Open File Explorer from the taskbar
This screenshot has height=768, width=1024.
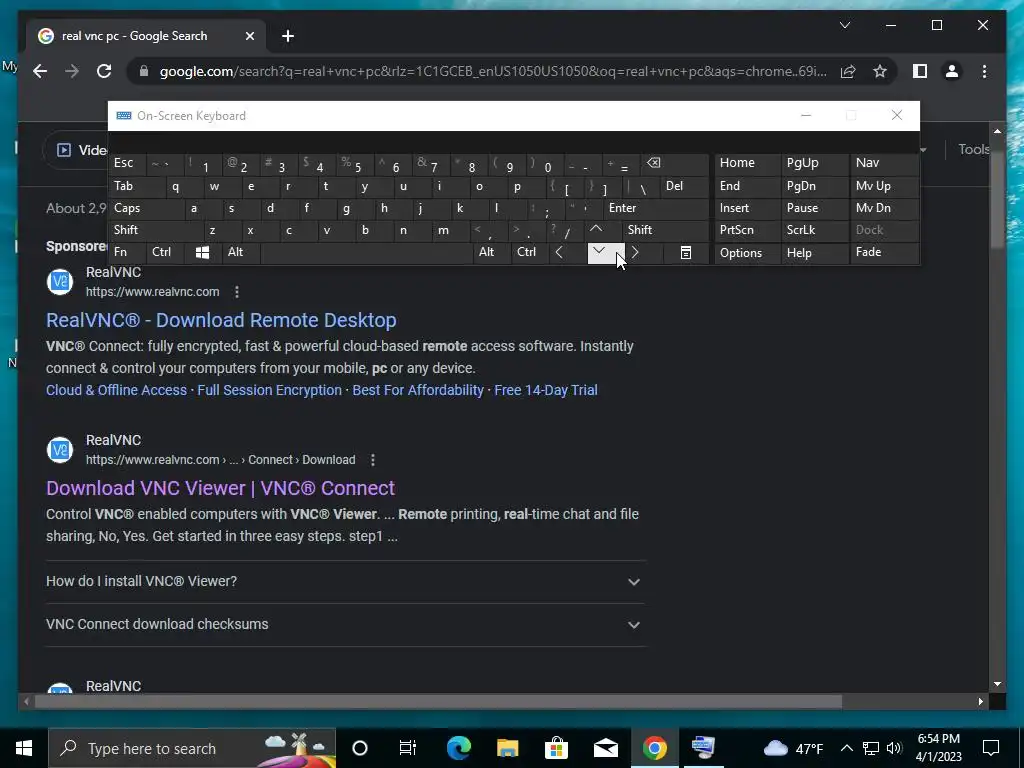coord(507,748)
